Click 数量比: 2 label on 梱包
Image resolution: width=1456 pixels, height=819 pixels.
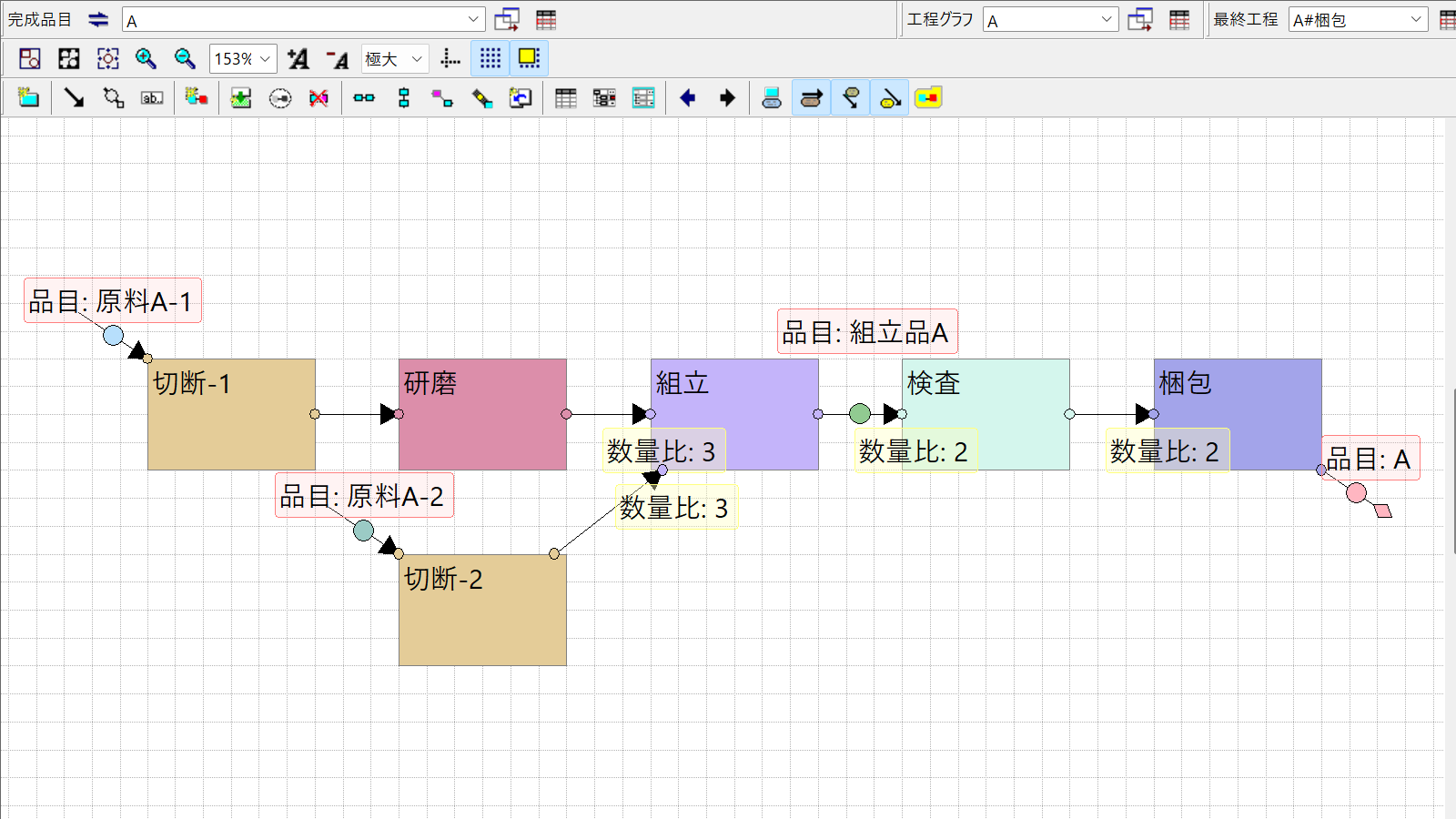(x=1166, y=451)
